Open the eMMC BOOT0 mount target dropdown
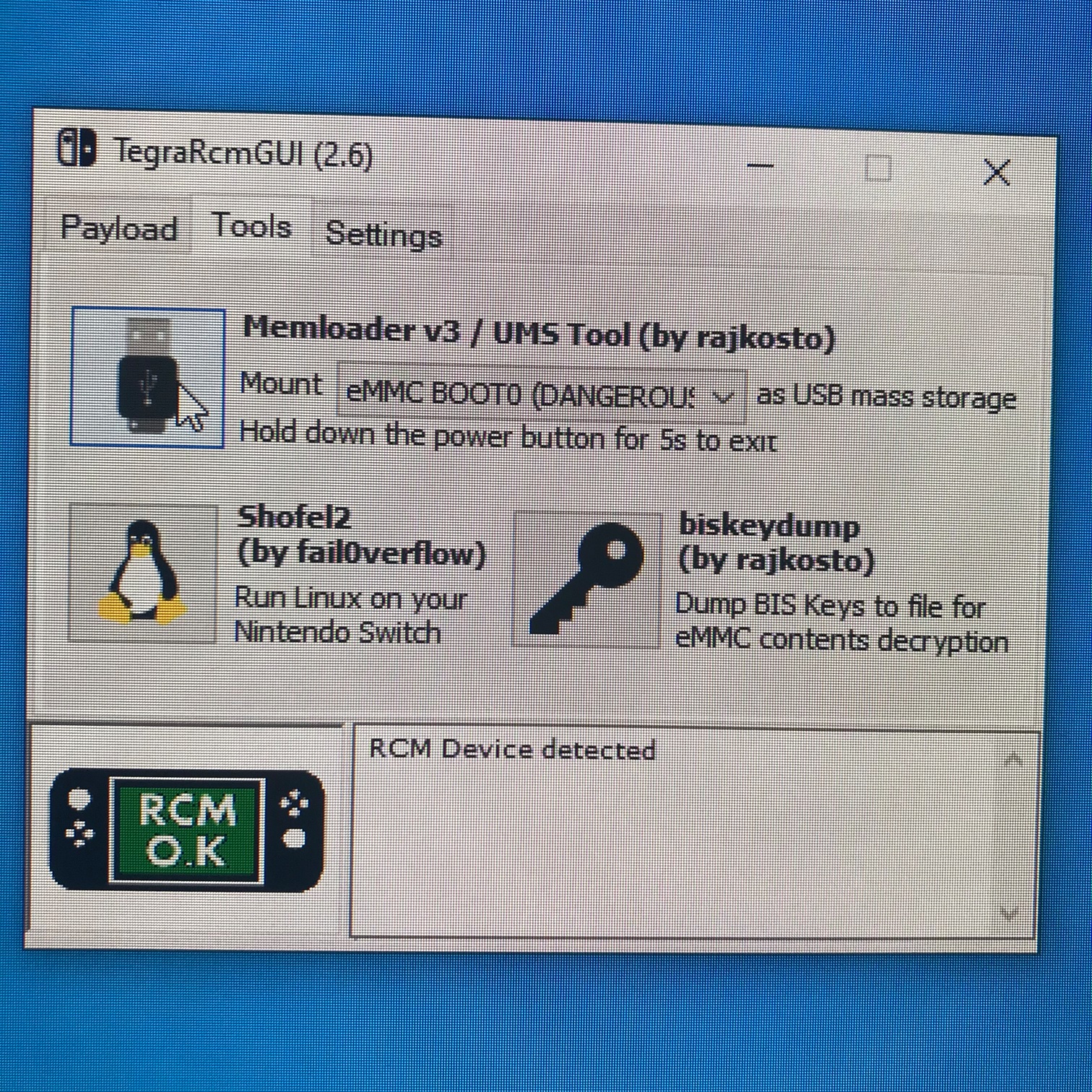Screen dimensions: 1092x1092 [542, 395]
